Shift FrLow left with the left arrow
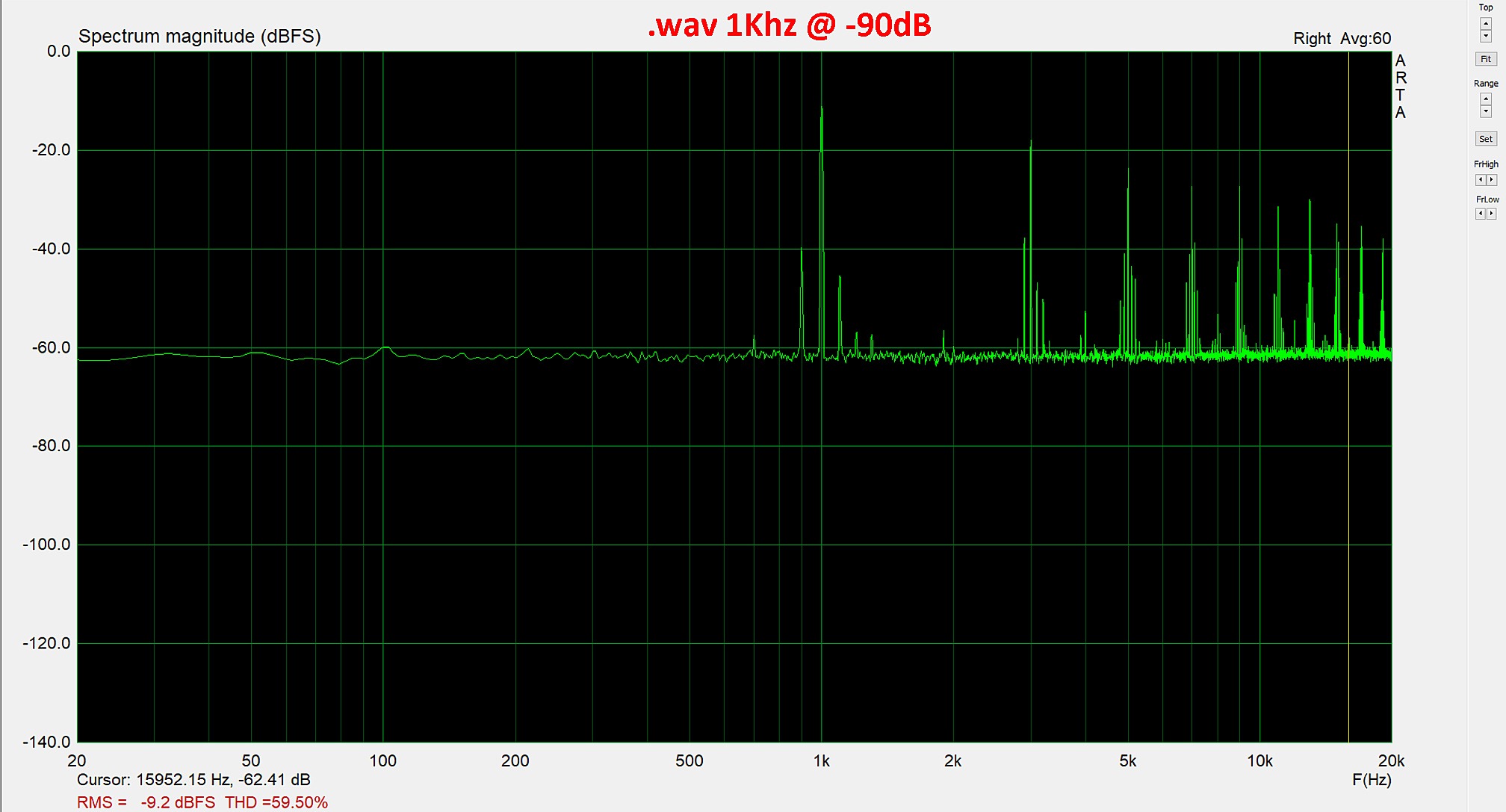The image size is (1506, 812). pos(1481,214)
